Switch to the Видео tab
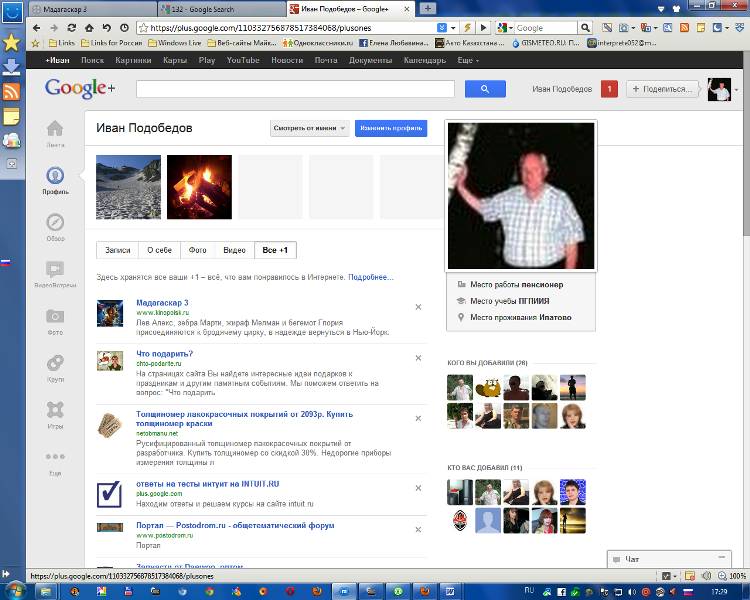Viewport: 750px width, 600px height. click(x=234, y=250)
